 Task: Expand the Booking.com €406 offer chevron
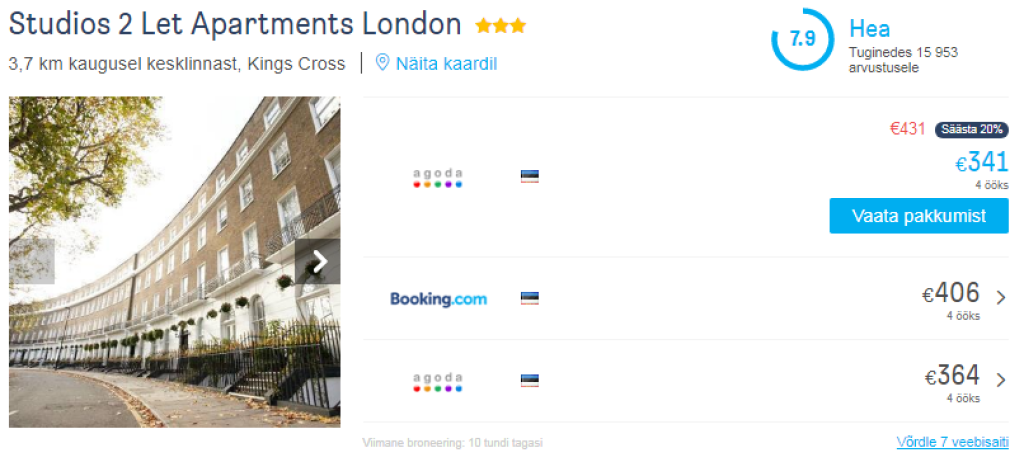pos(1001,297)
